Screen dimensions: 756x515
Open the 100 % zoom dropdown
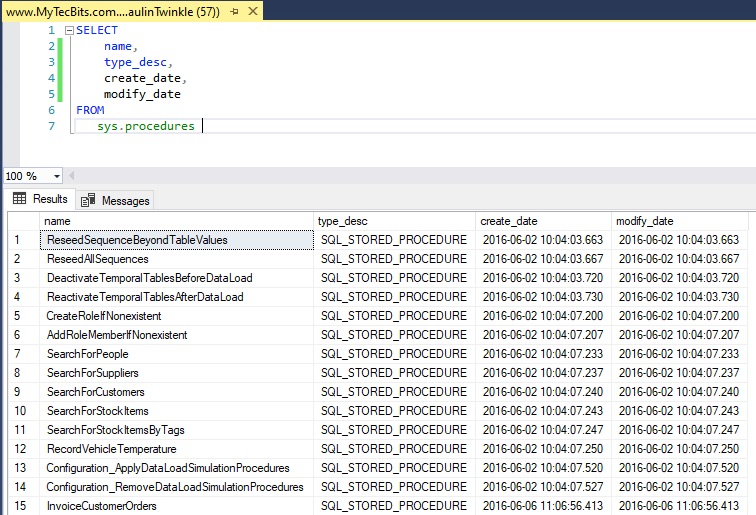pos(56,176)
